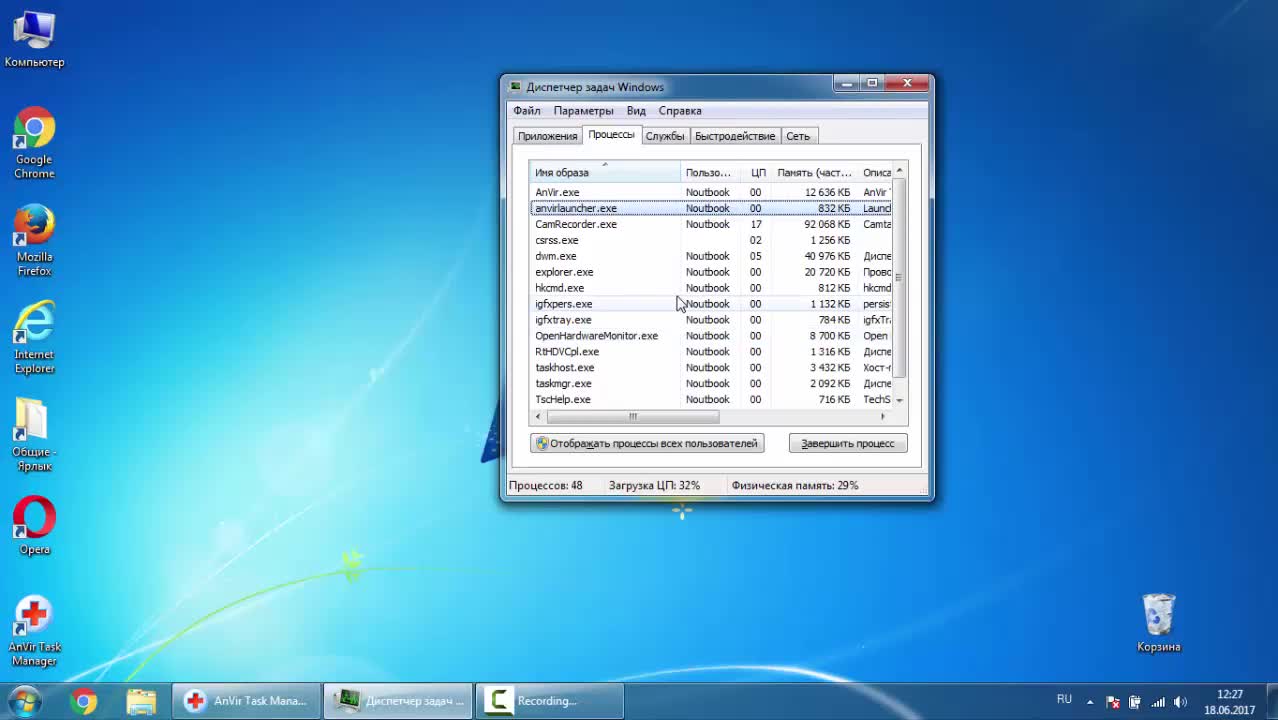Click vertical scrollbar down arrow in process list
1278x720 pixels.
[899, 400]
